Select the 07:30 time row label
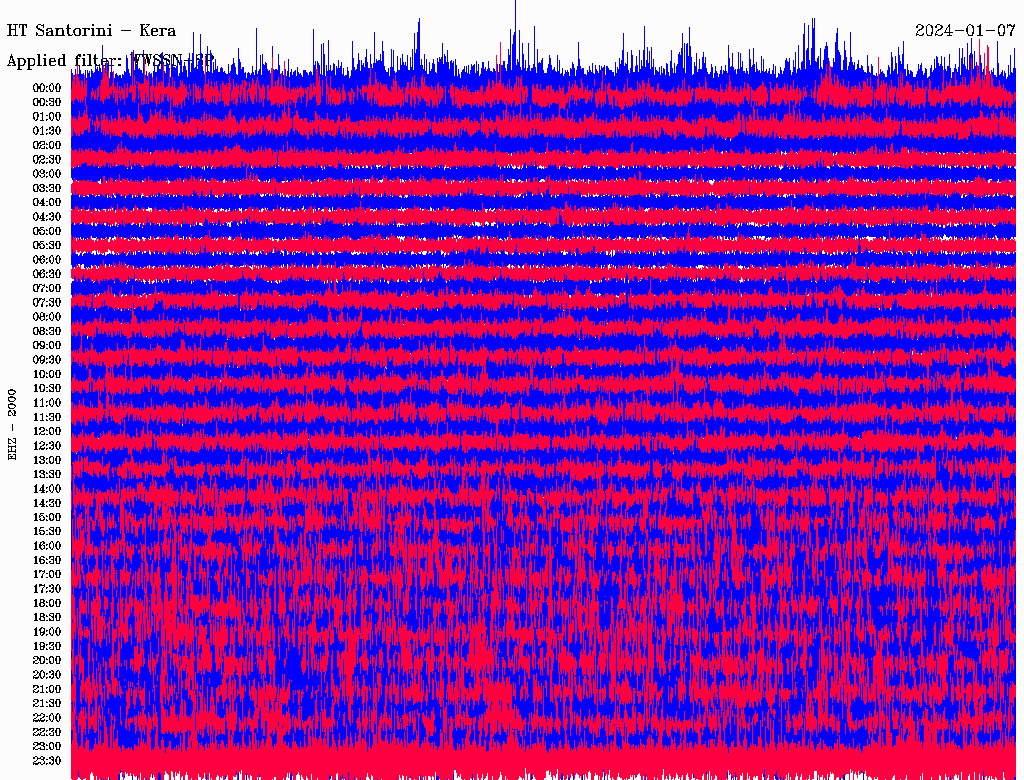Viewport: 1024px width, 780px height. click(x=47, y=303)
